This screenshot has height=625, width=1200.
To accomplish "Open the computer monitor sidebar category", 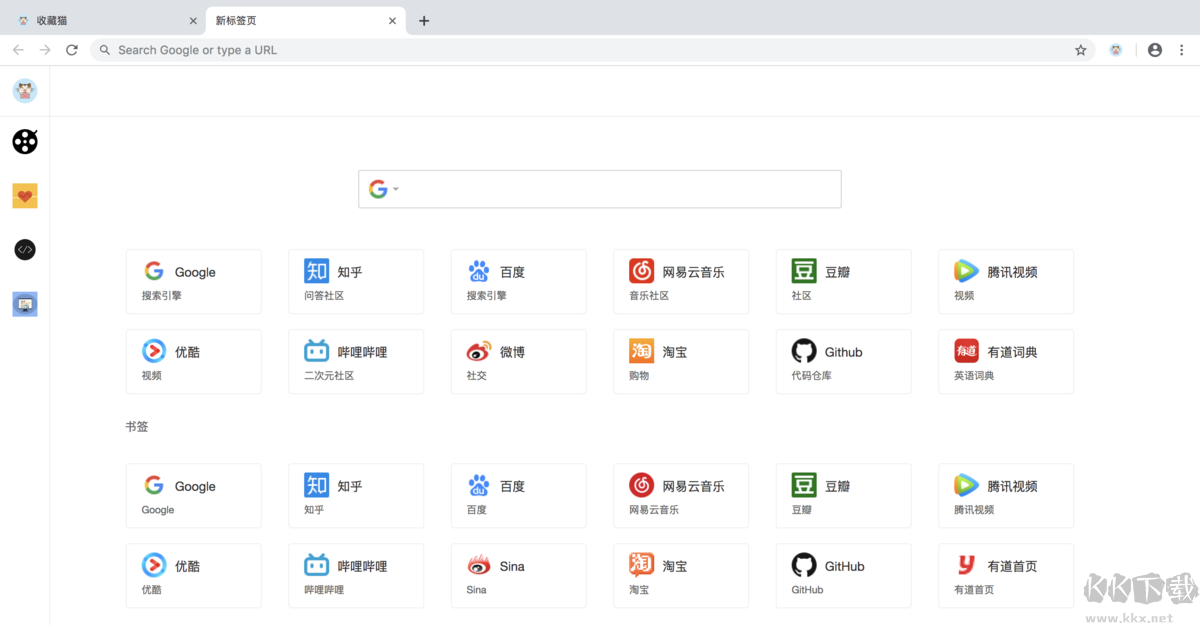I will (x=25, y=304).
